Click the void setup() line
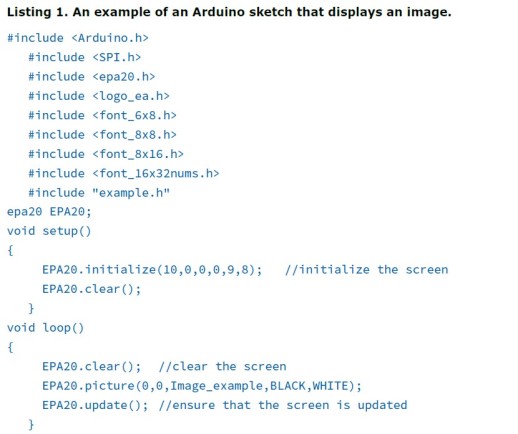This screenshot has height=434, width=518. (49, 231)
